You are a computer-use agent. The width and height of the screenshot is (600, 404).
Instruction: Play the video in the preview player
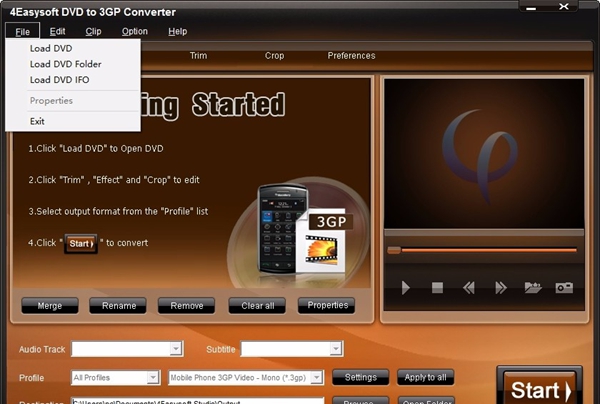(x=406, y=288)
